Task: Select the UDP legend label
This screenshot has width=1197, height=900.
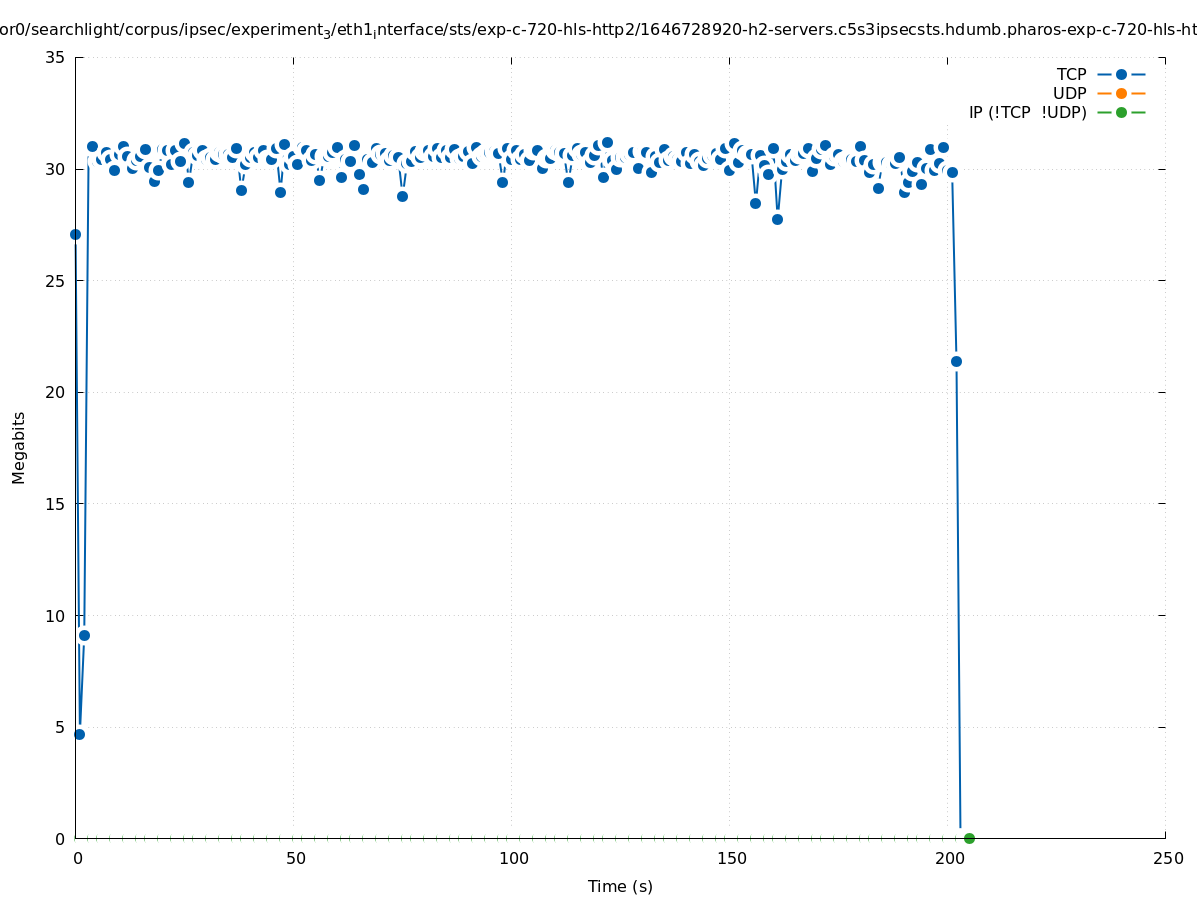Action: [x=1069, y=93]
